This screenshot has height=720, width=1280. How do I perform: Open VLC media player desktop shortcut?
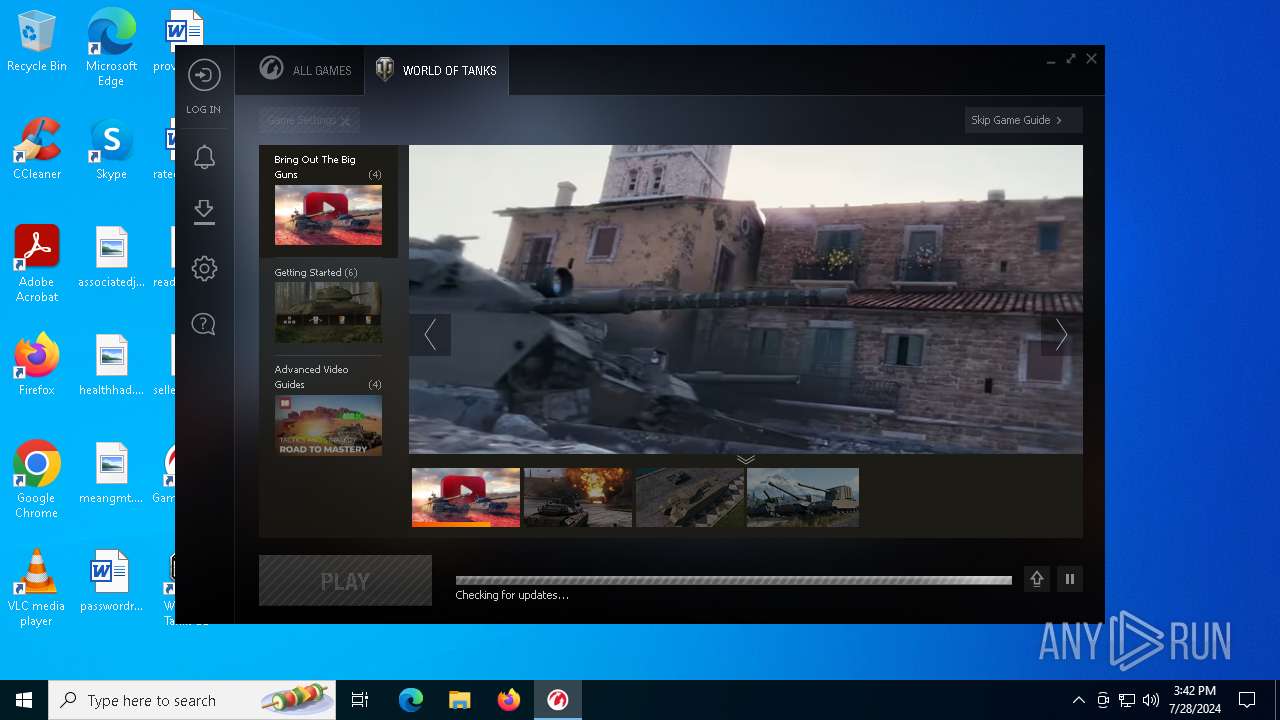(x=37, y=588)
